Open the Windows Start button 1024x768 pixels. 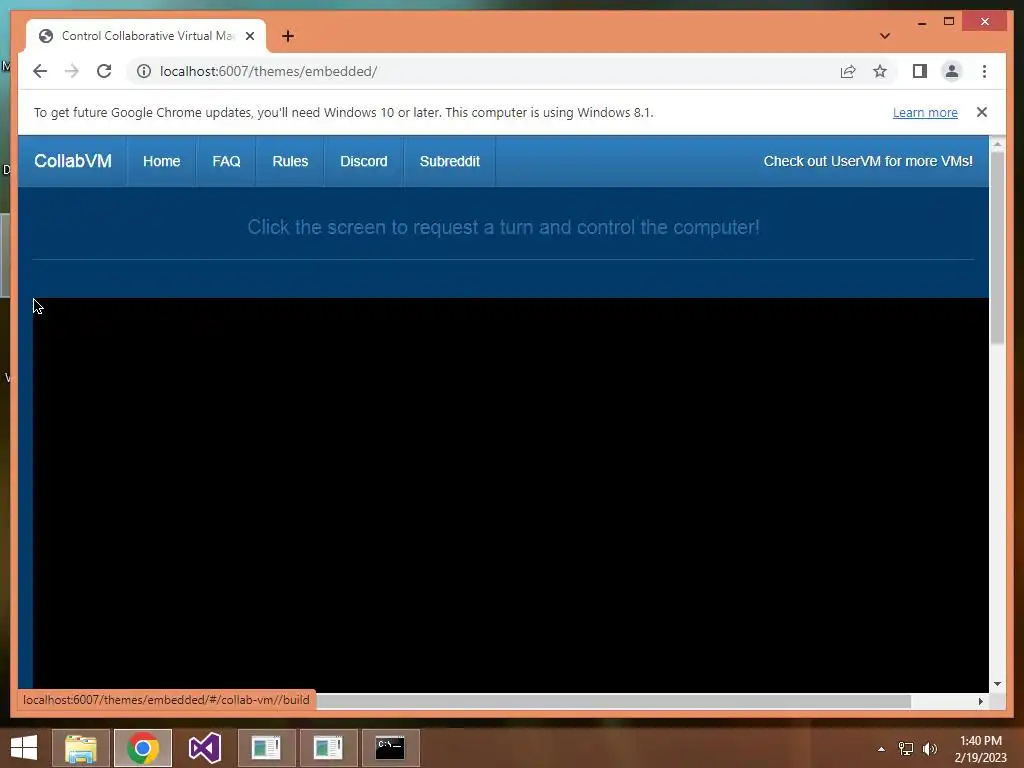click(x=24, y=748)
